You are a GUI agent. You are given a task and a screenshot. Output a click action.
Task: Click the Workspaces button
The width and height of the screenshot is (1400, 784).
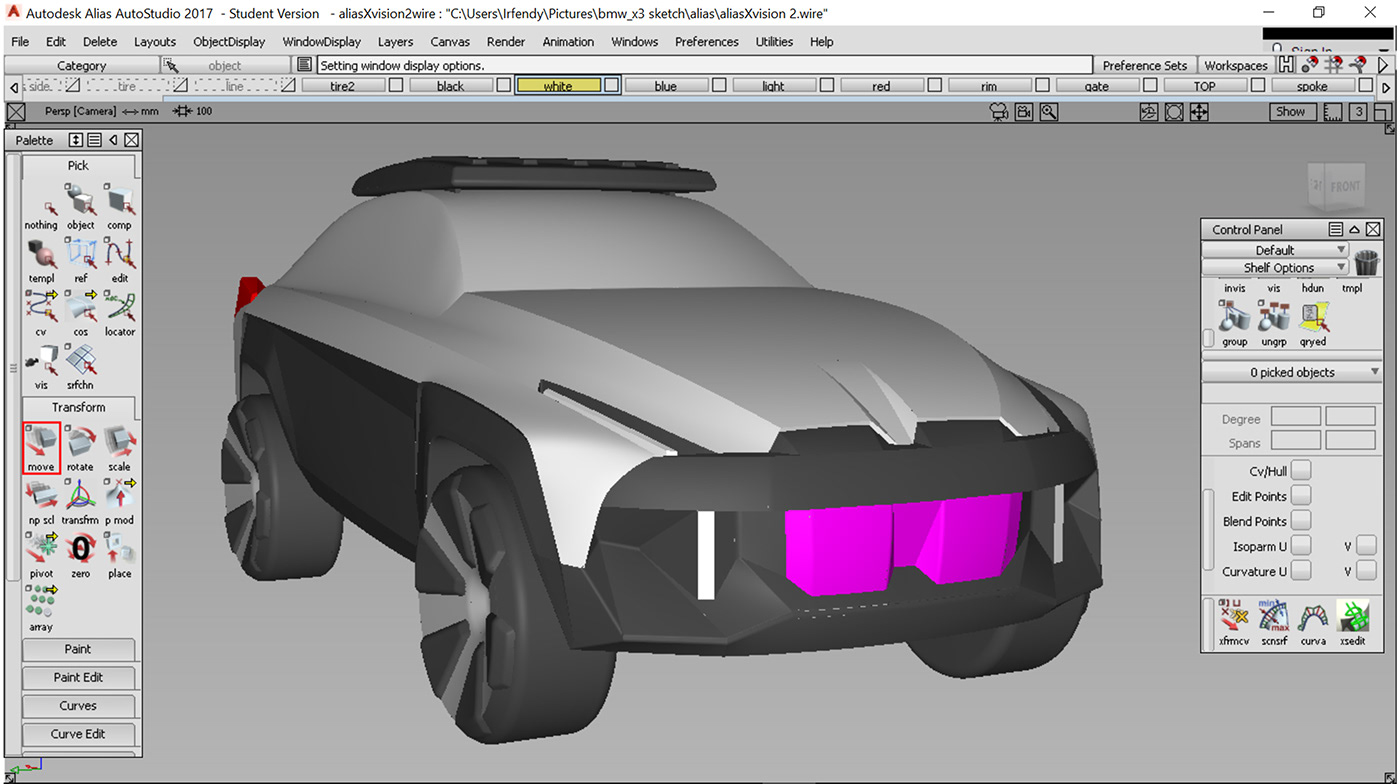tap(1235, 66)
